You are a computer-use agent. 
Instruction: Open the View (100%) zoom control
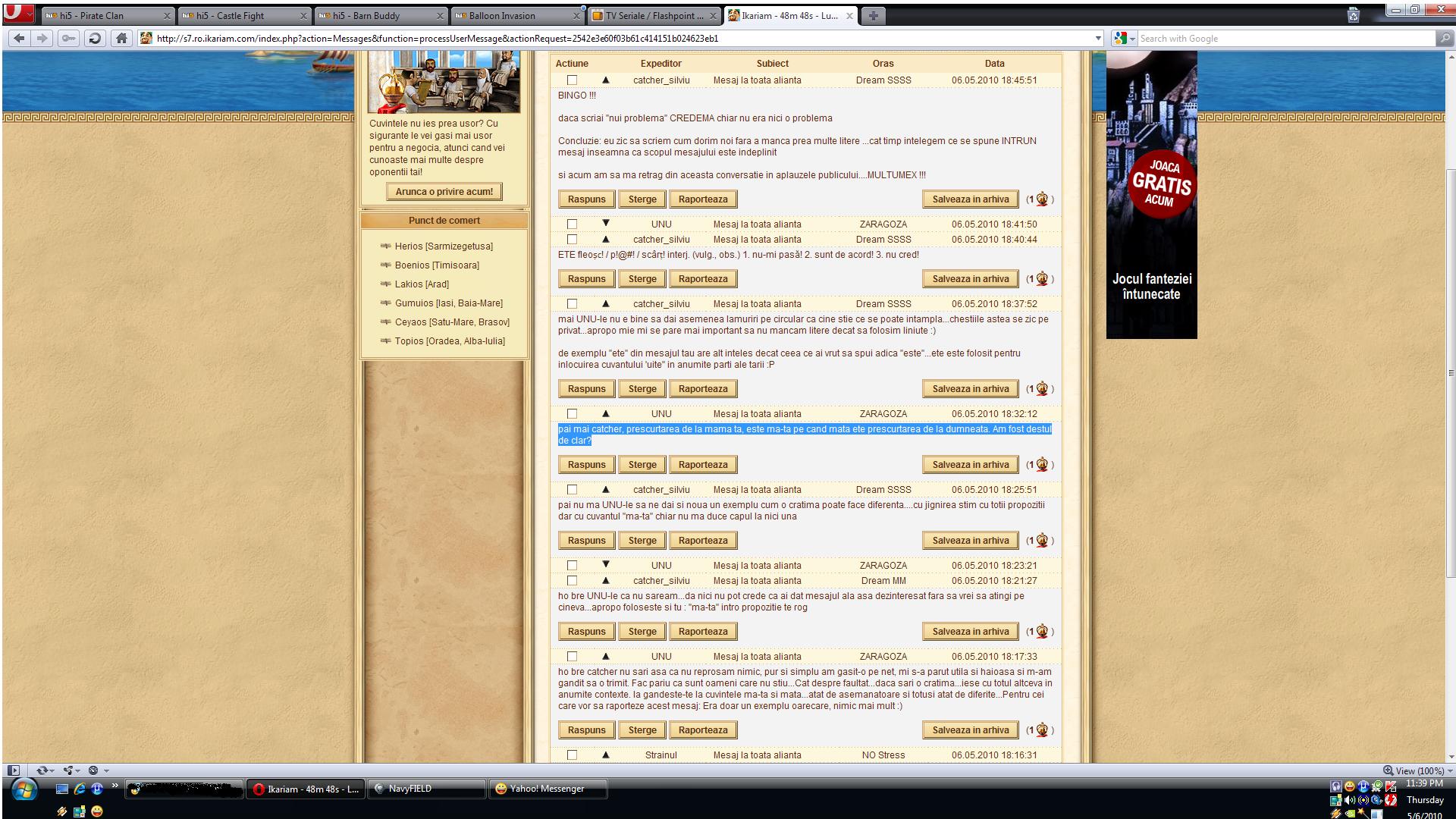click(x=1418, y=770)
